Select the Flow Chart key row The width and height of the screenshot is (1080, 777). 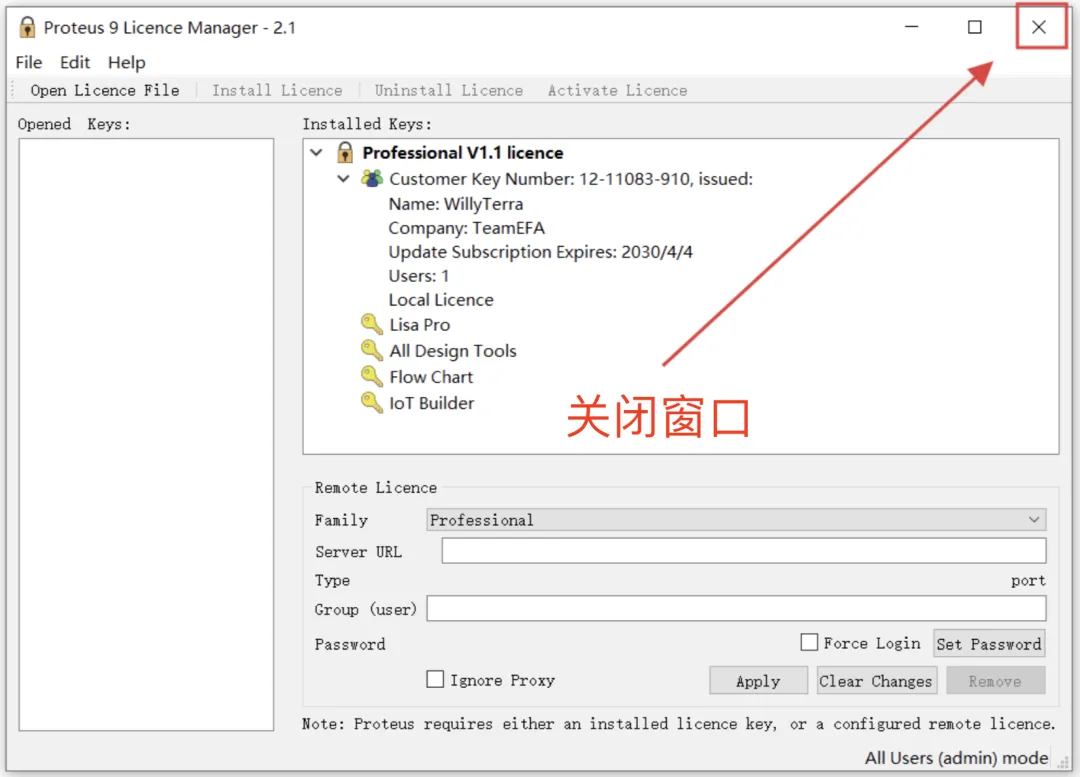431,377
